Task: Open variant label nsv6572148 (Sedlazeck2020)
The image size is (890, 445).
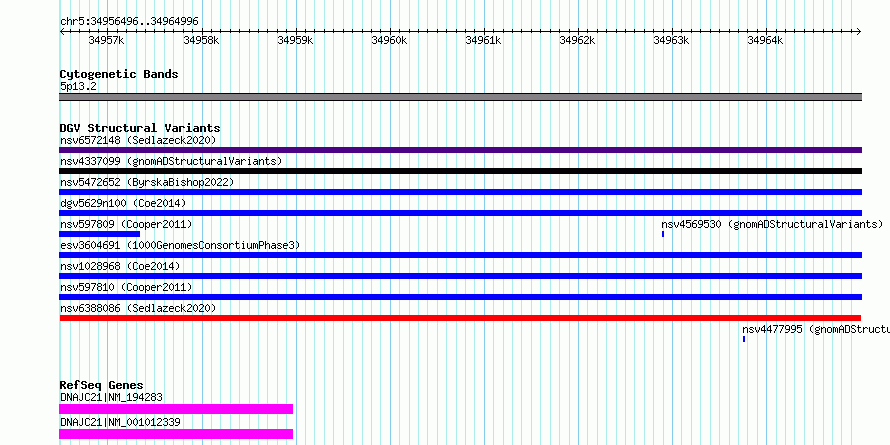Action: point(138,140)
